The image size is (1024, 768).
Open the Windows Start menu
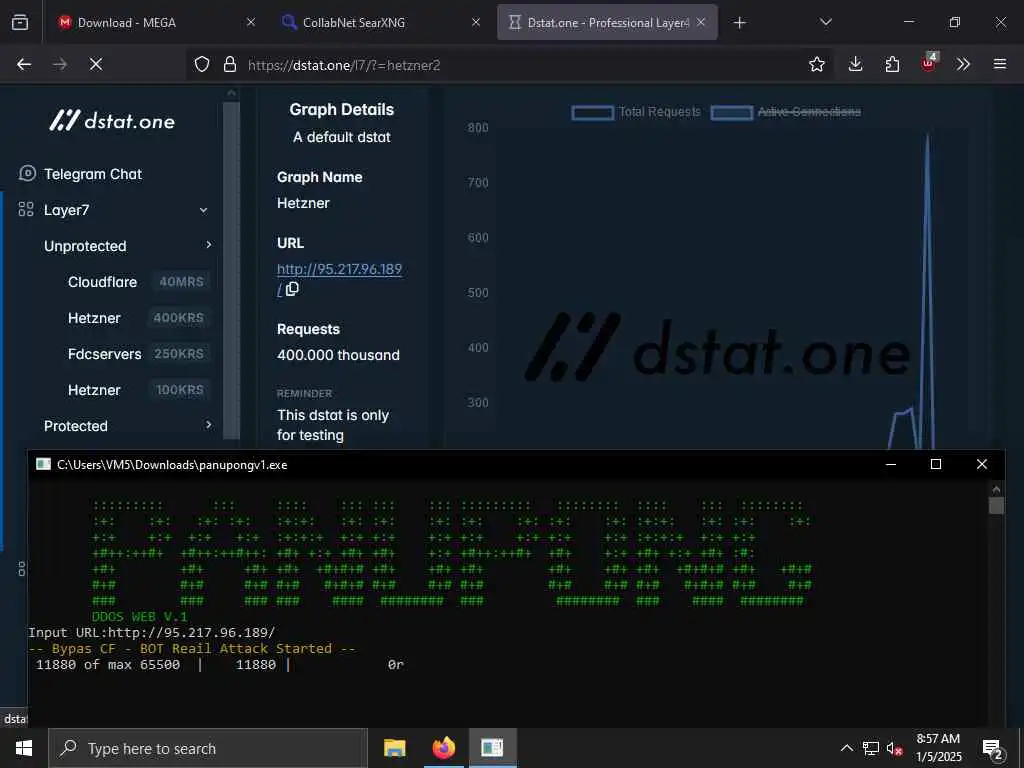(x=24, y=748)
